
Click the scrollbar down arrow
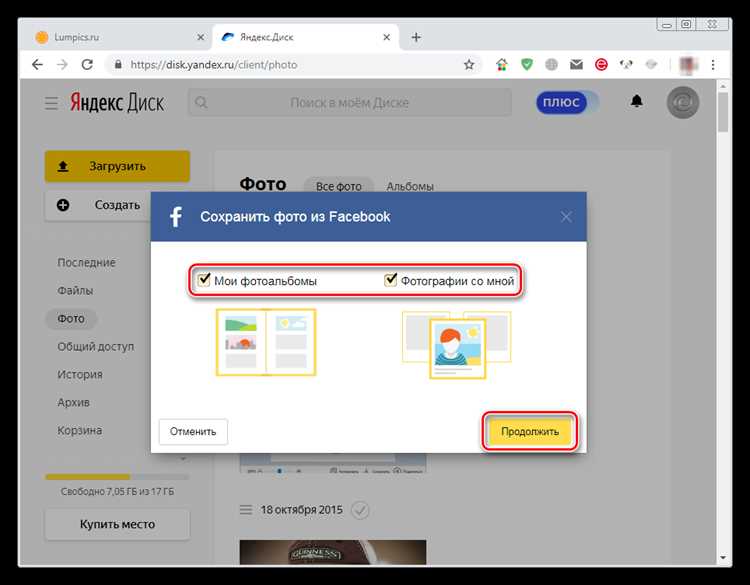pyautogui.click(x=723, y=558)
